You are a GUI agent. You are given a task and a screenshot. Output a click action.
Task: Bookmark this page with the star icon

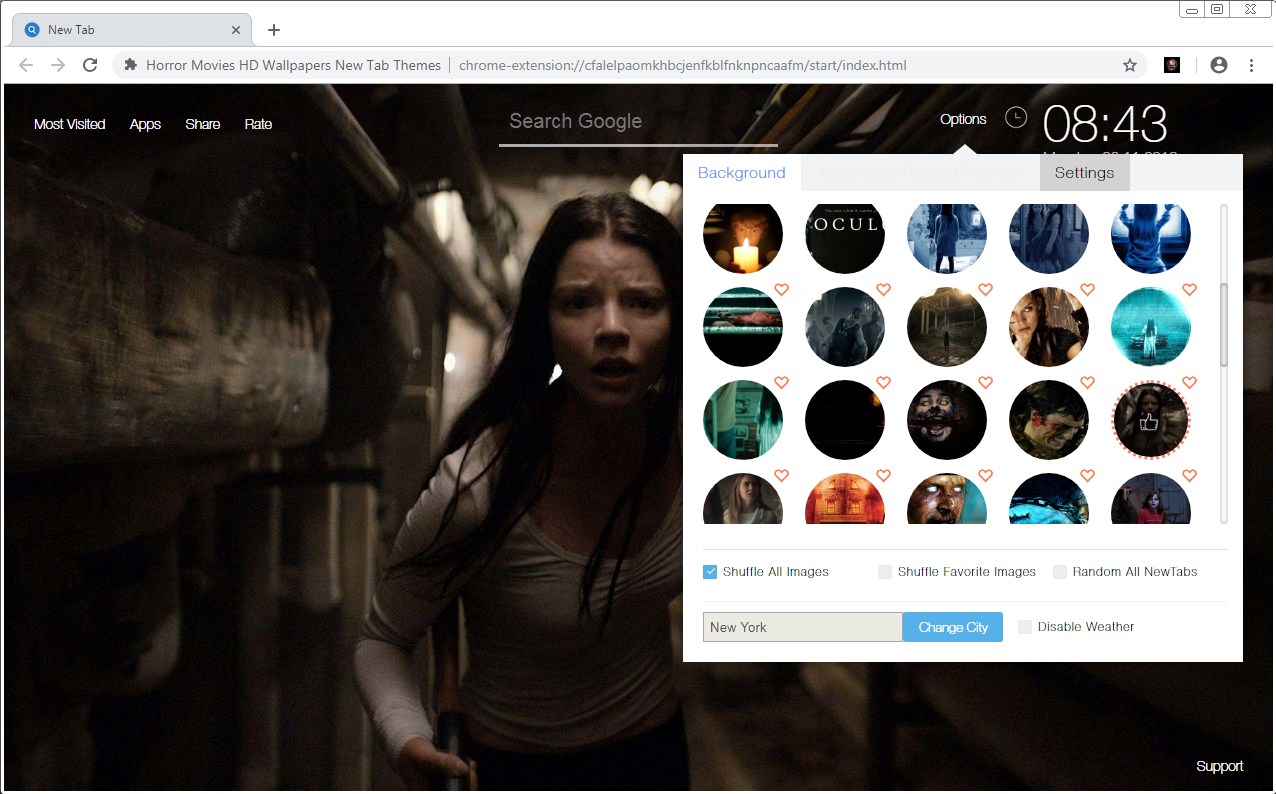(x=1130, y=65)
